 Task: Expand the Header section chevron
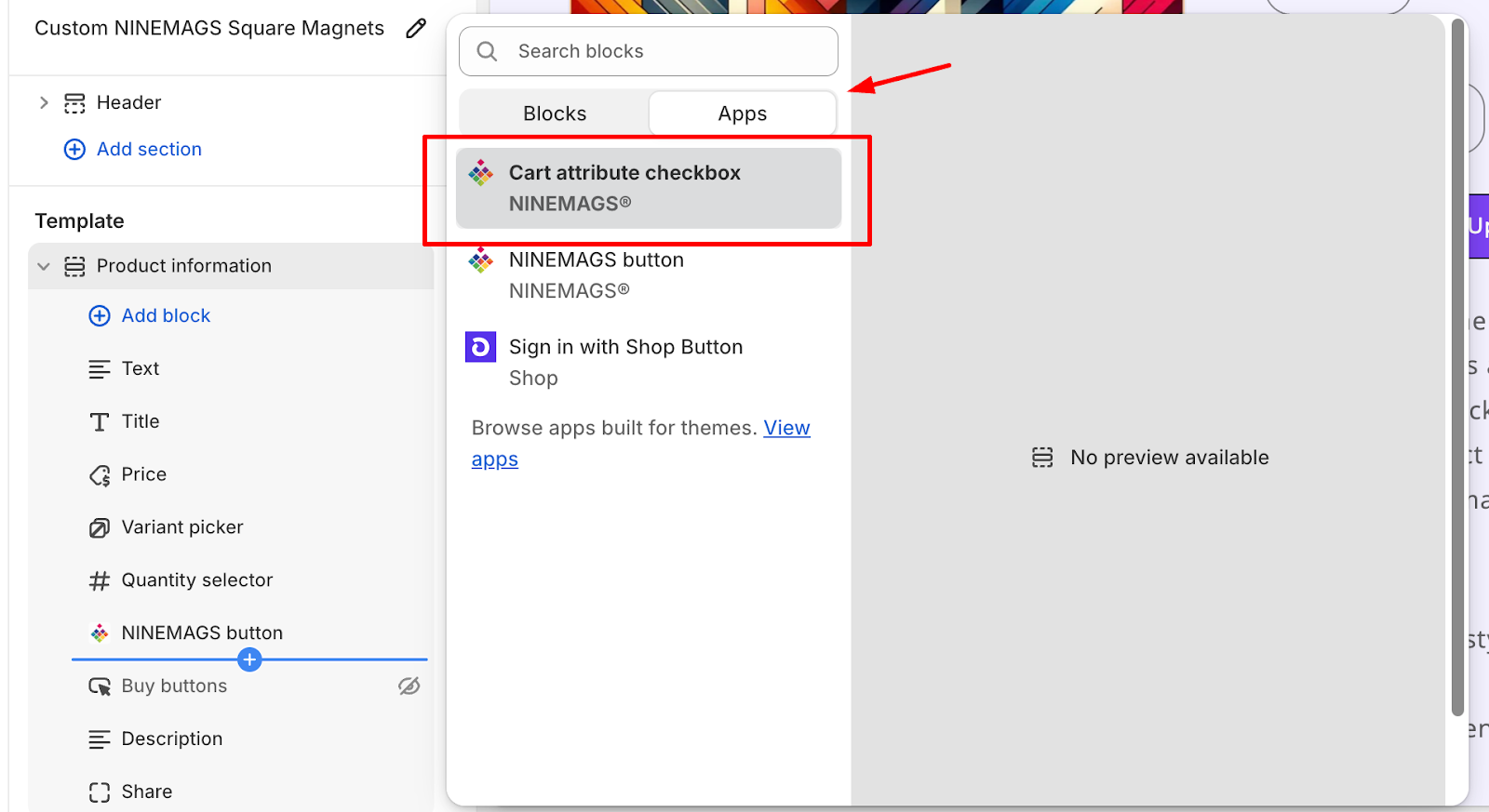pos(44,102)
